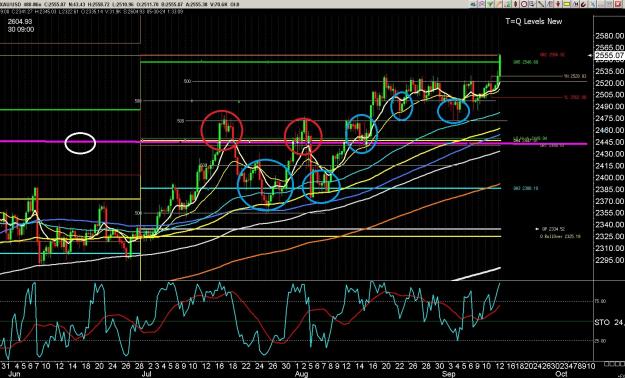The width and height of the screenshot is (625, 378).
Task: Click the 'T=Q Levels New' label
Action: click(x=534, y=22)
